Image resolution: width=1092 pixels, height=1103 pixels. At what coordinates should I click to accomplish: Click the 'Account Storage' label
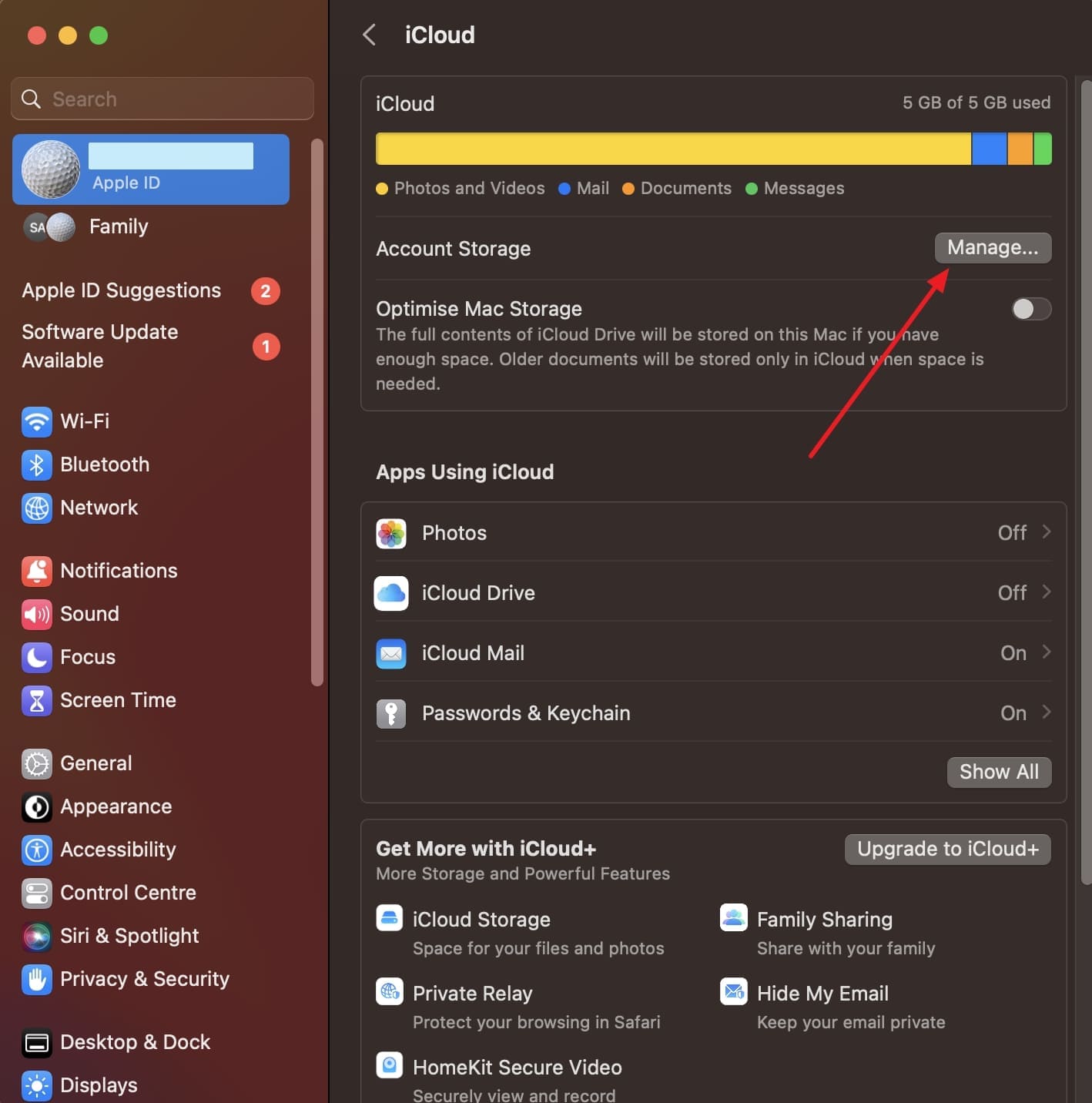[x=454, y=249]
